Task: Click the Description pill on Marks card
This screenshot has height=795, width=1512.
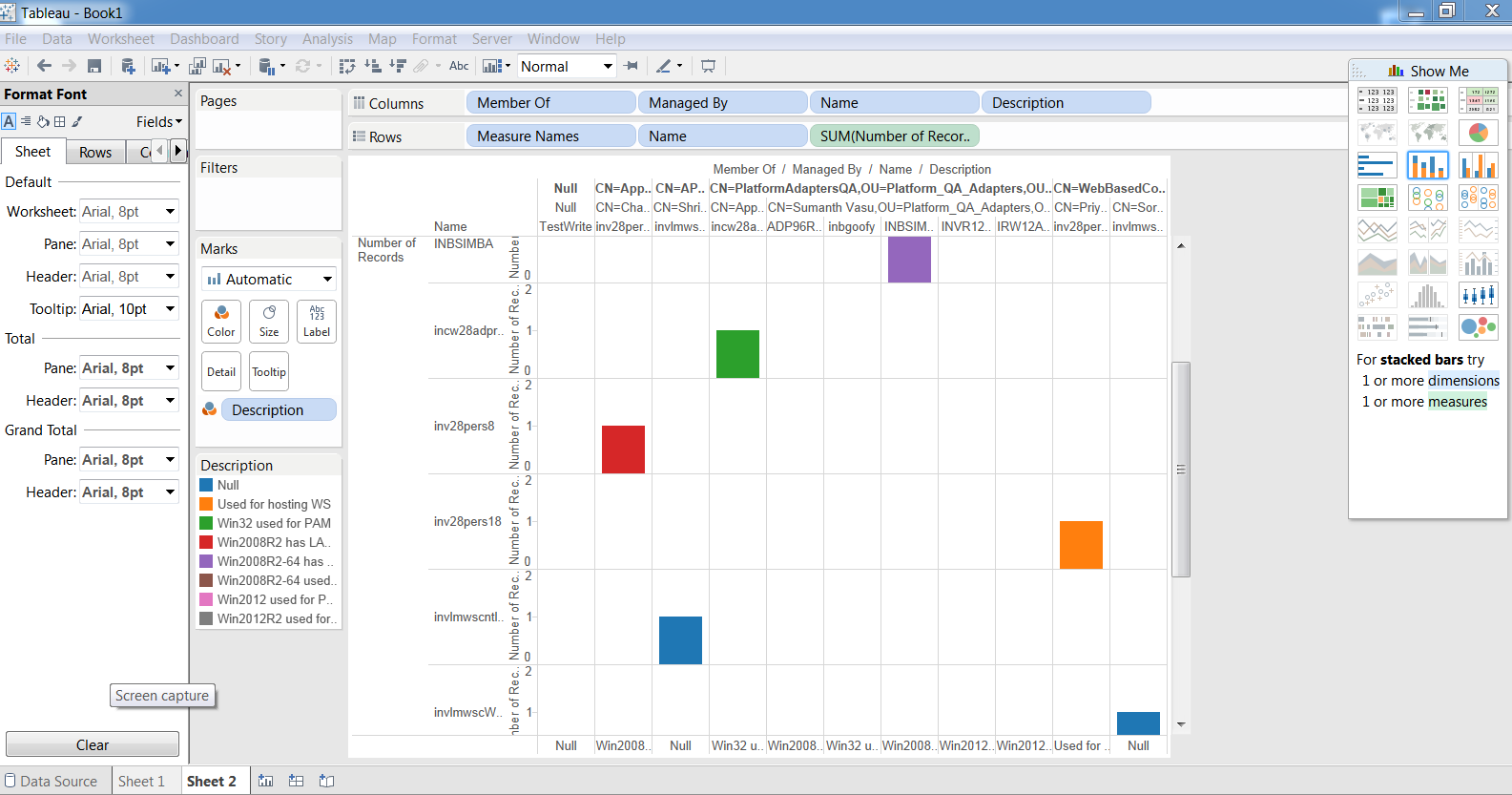Action: point(279,409)
